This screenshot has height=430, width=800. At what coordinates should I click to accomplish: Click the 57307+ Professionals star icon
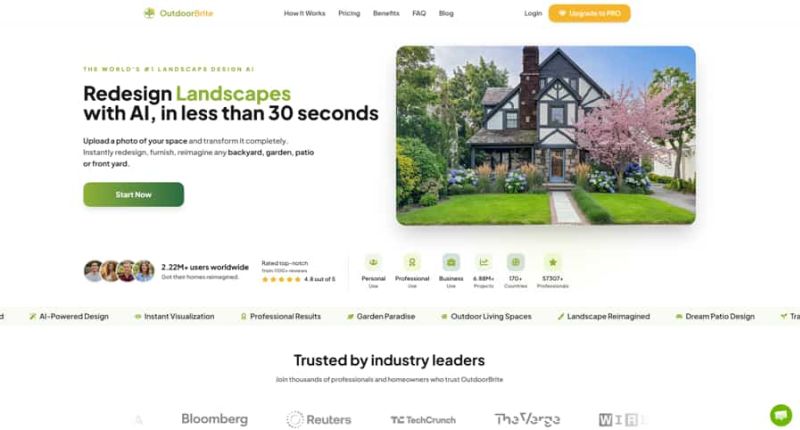553,262
